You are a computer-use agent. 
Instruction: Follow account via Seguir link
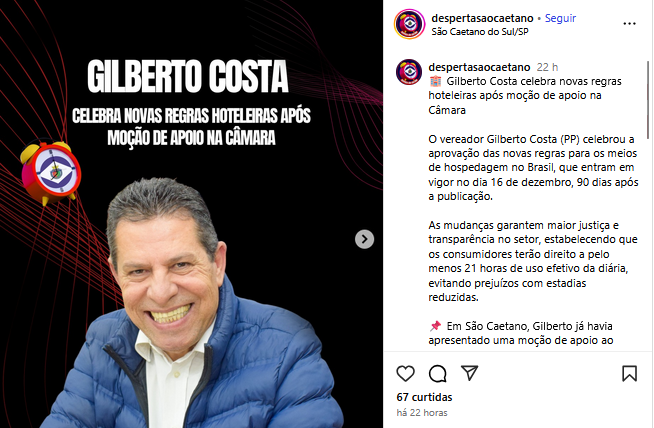(x=560, y=18)
